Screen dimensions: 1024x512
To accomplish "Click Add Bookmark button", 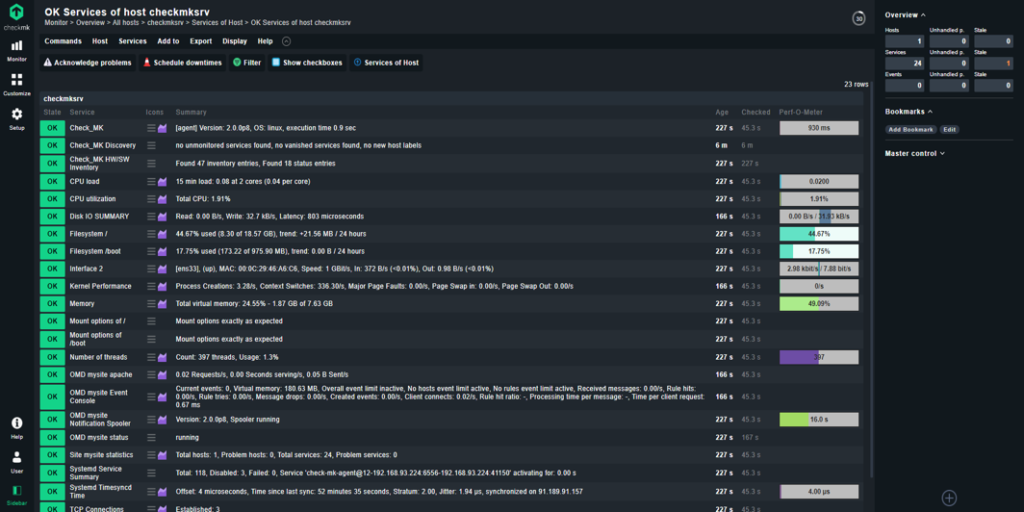I will [x=911, y=130].
